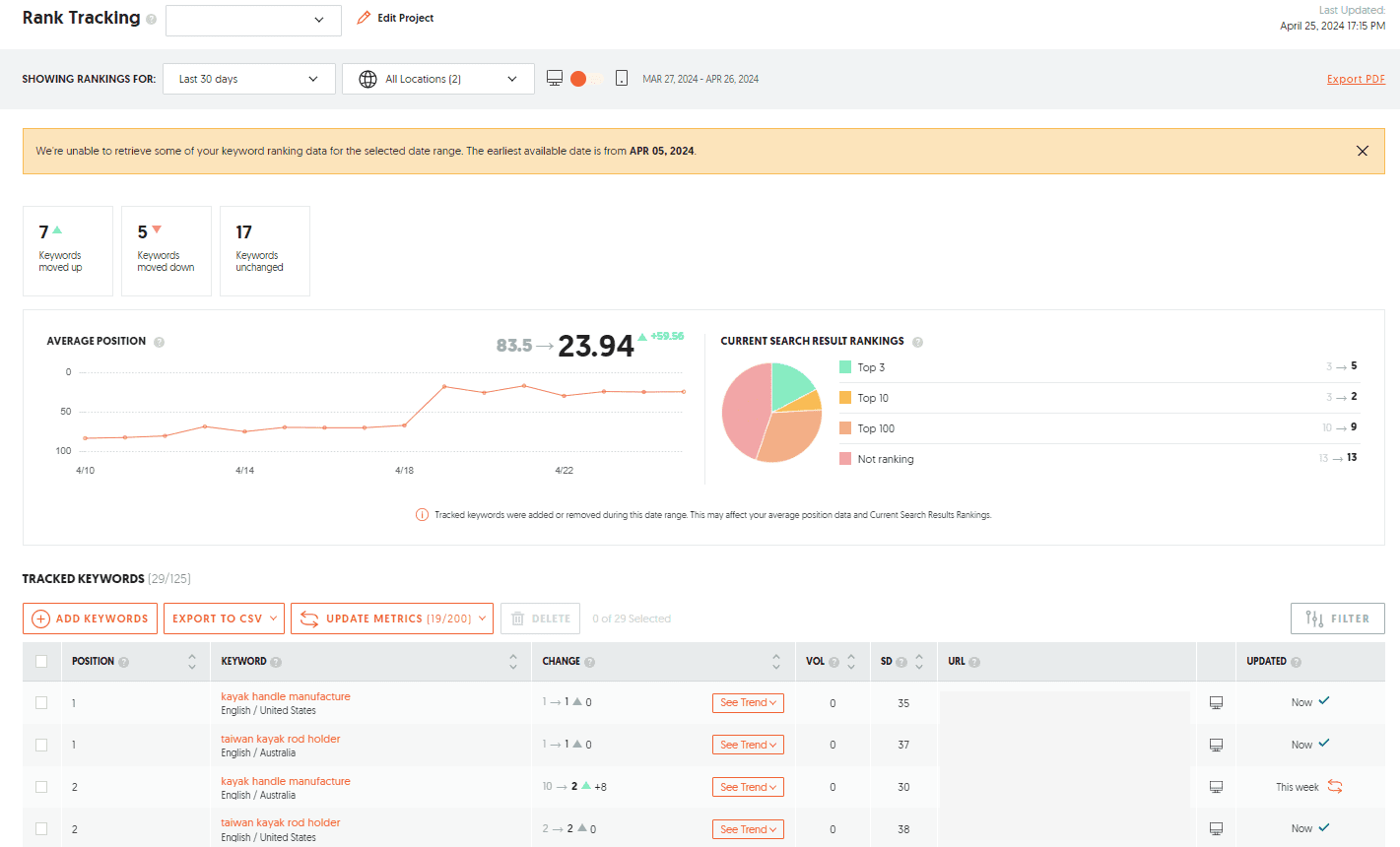Screen dimensions: 1400x847
Task: Click the Edit Project link
Action: [395, 18]
